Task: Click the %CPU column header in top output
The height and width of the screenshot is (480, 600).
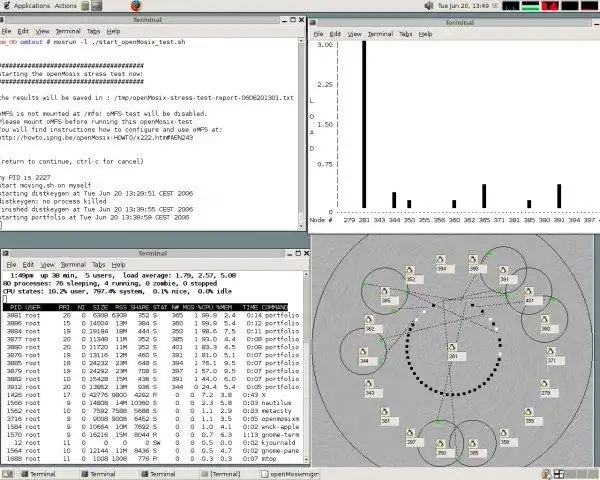Action: click(206, 307)
